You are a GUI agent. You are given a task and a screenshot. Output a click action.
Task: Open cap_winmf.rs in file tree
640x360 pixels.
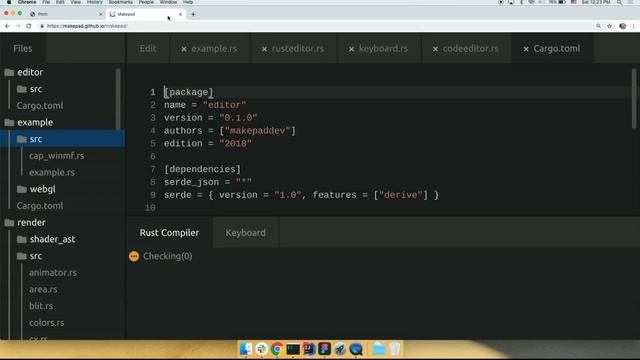[56, 156]
